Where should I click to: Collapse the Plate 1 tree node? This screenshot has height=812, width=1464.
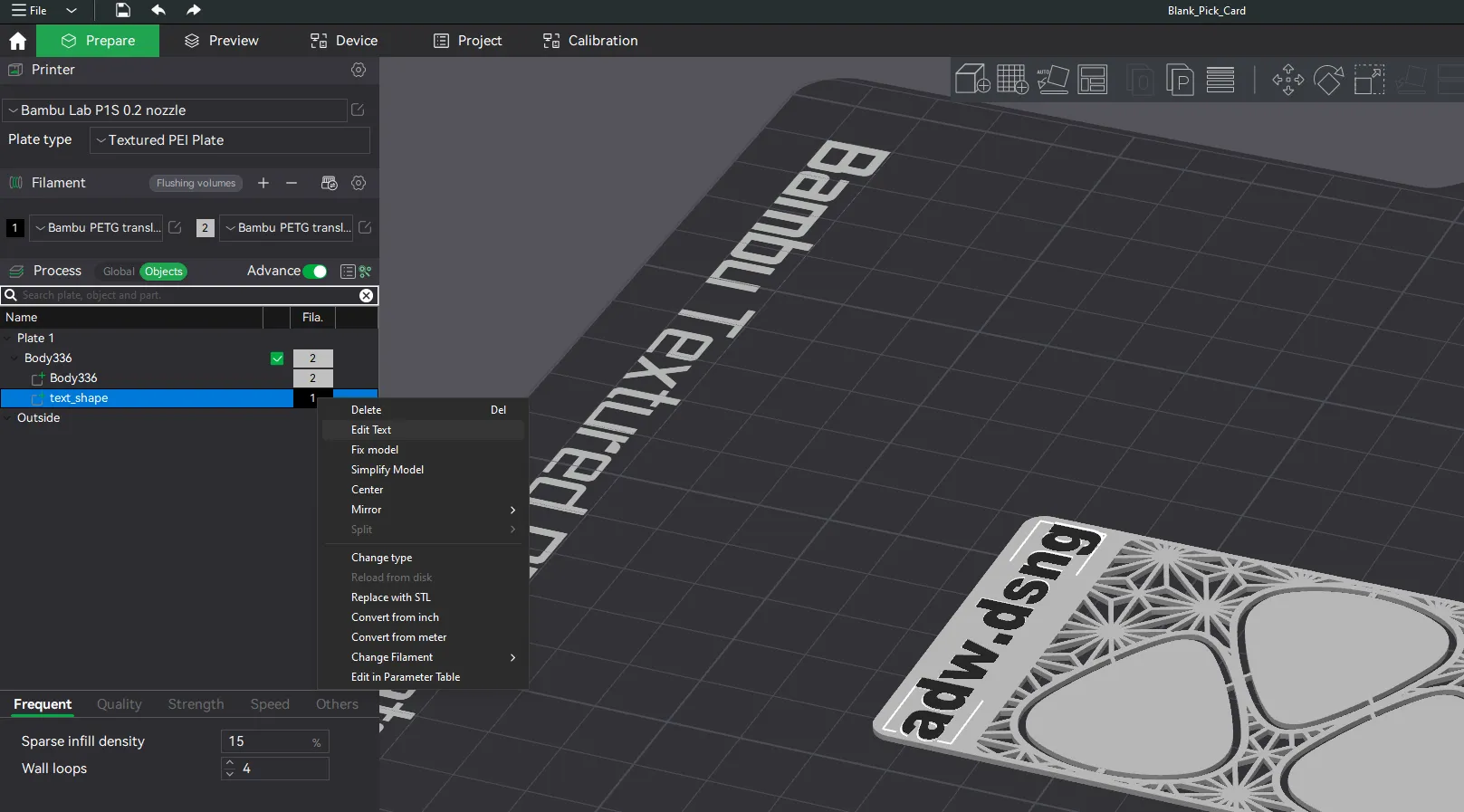click(x=8, y=339)
